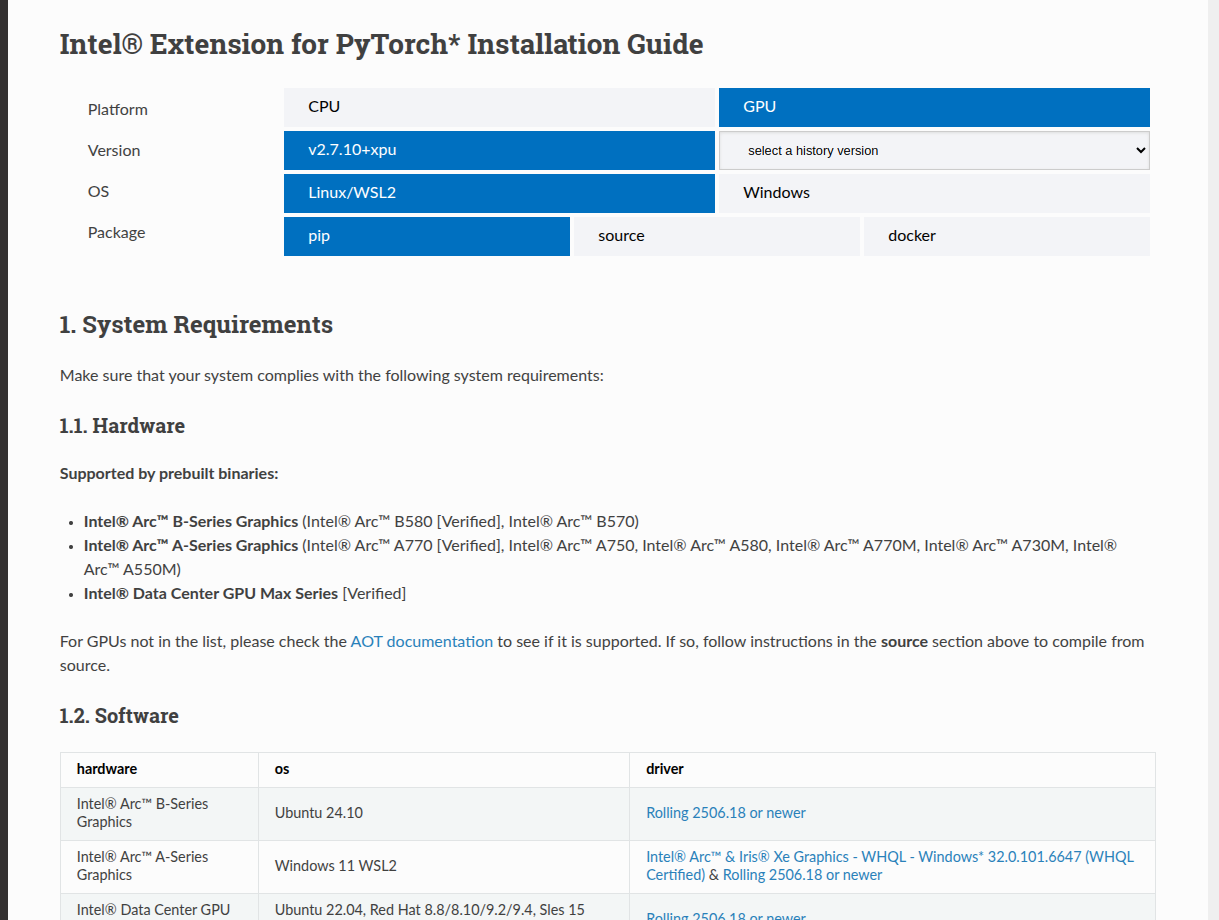Viewport: 1219px width, 920px height.
Task: Open Rolling 2506.18 link in Ubuntu 24.10 row
Action: (726, 813)
